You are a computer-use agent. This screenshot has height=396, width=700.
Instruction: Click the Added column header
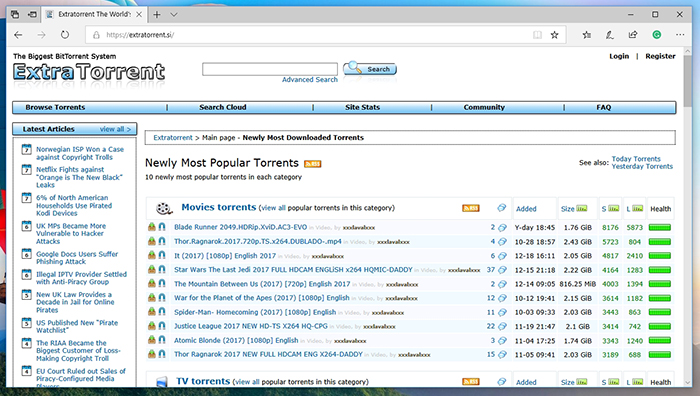526,208
